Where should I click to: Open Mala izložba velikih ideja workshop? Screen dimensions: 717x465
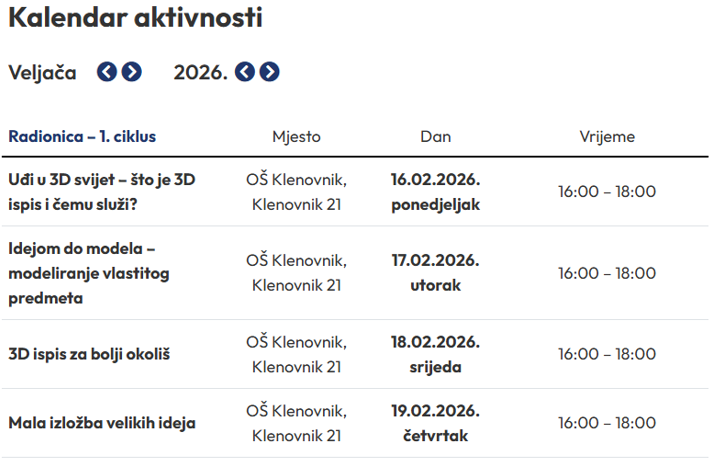click(x=102, y=422)
